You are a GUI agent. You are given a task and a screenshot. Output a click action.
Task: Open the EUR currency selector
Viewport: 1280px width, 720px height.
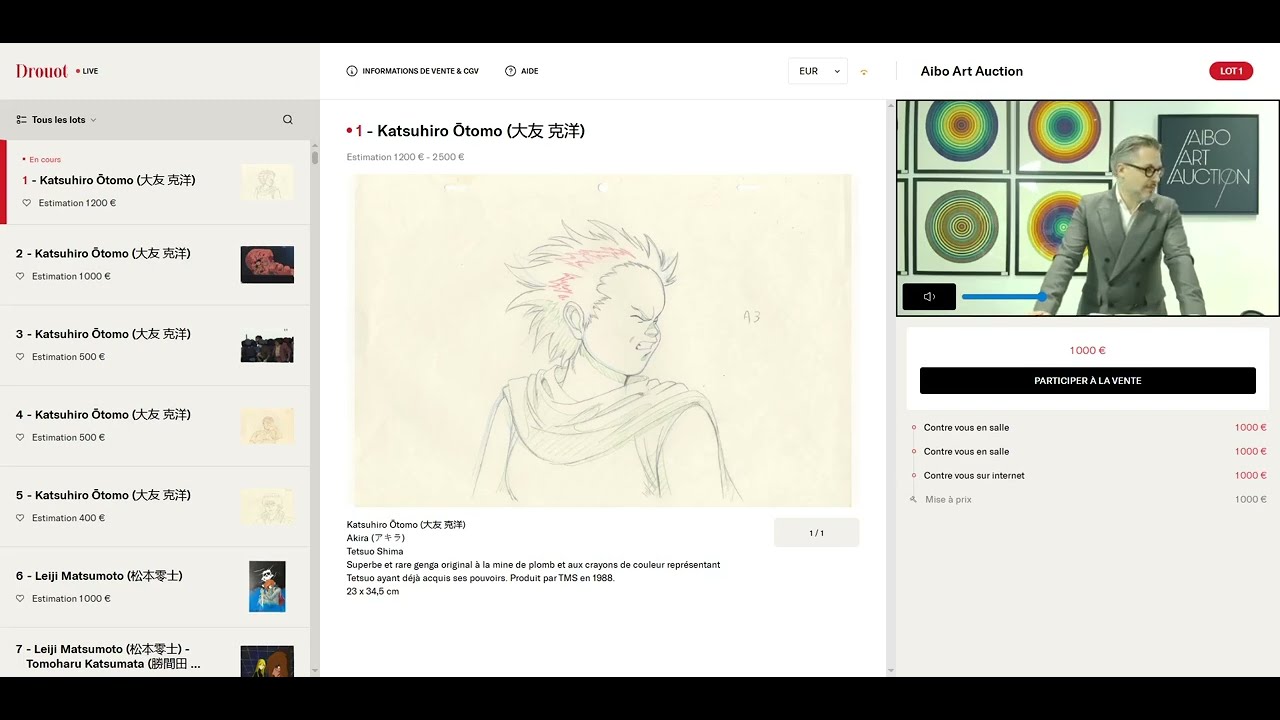818,71
